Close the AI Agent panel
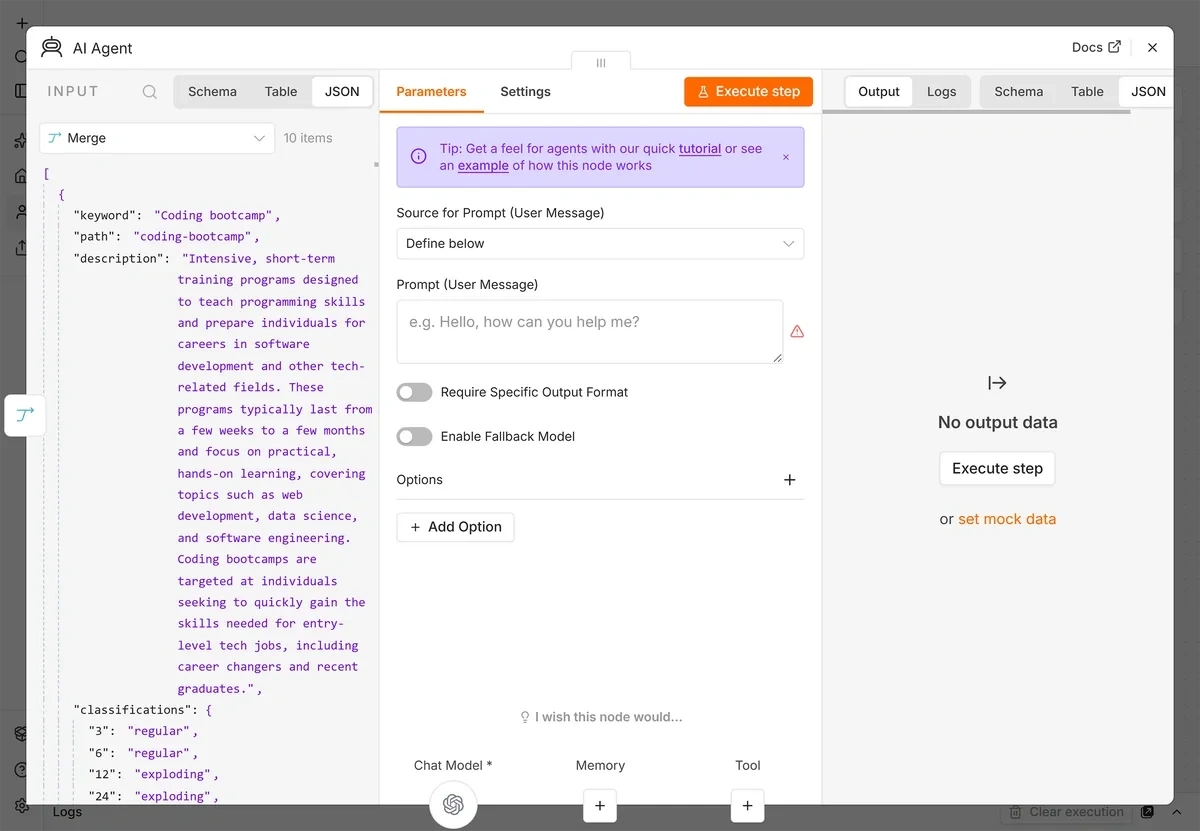 click(x=1153, y=47)
